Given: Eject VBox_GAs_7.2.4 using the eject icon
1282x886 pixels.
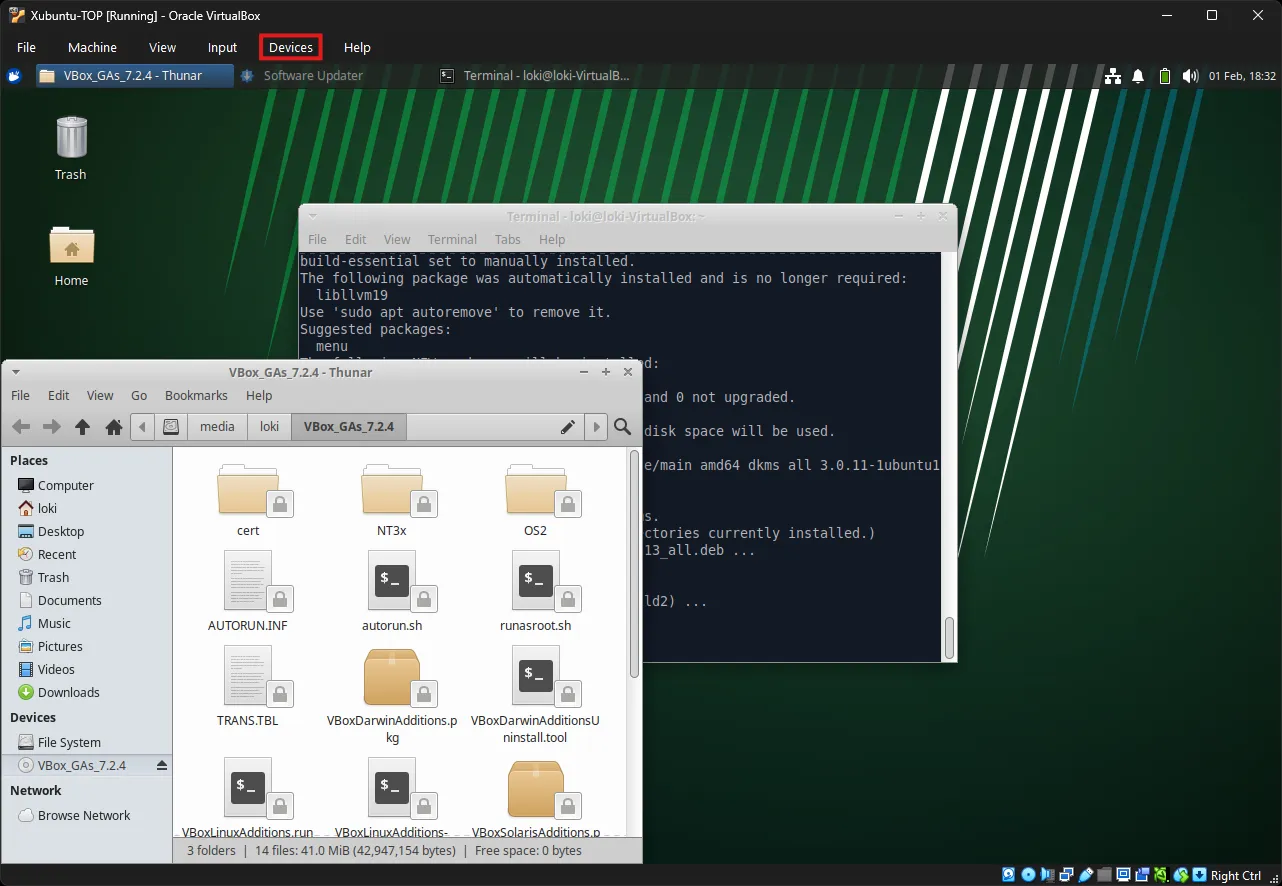Looking at the screenshot, I should coord(162,765).
